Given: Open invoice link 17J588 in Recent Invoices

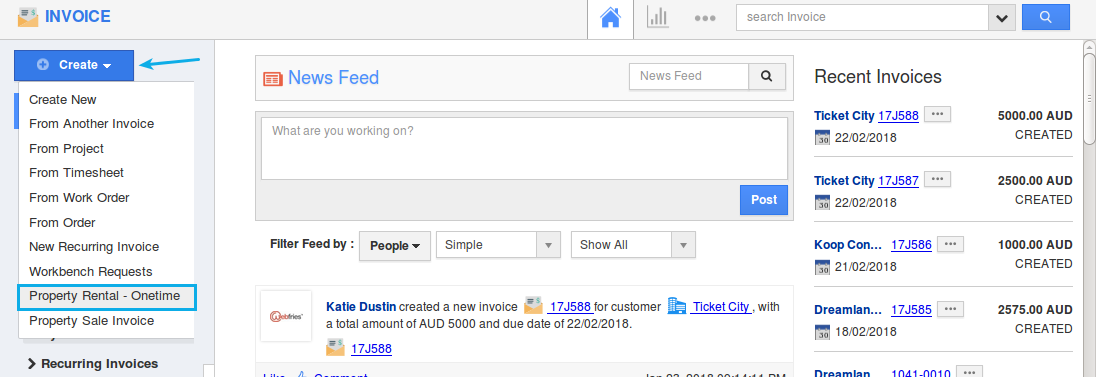Looking at the screenshot, I should pos(898,116).
